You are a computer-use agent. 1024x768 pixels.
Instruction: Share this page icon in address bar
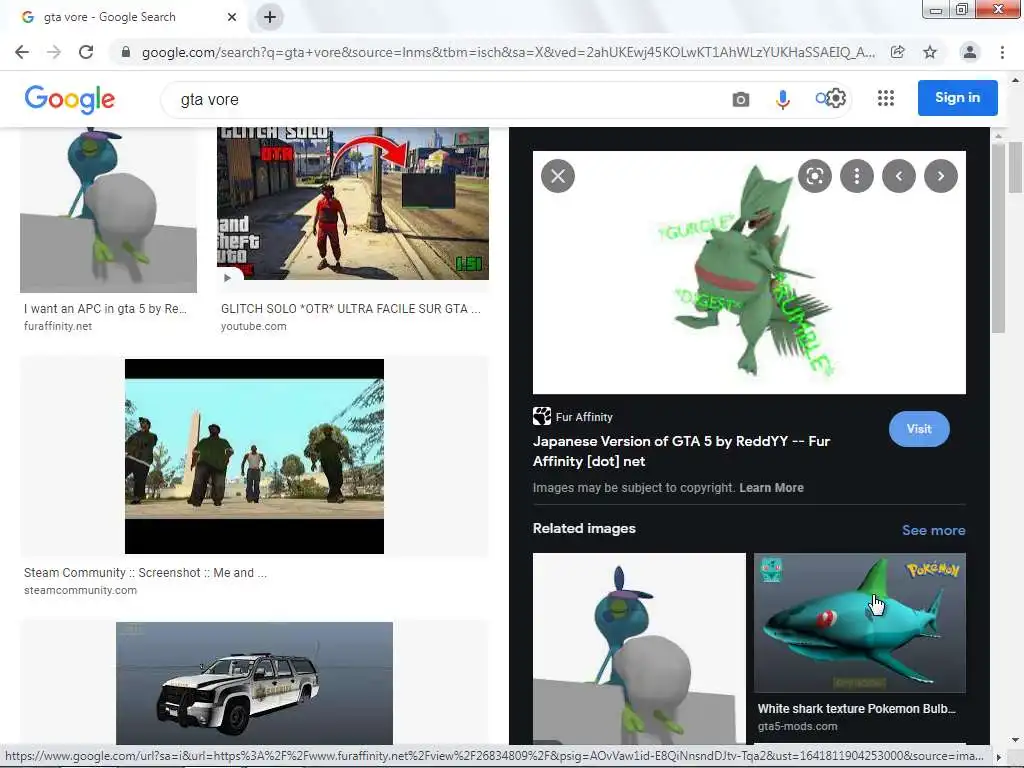pos(898,52)
